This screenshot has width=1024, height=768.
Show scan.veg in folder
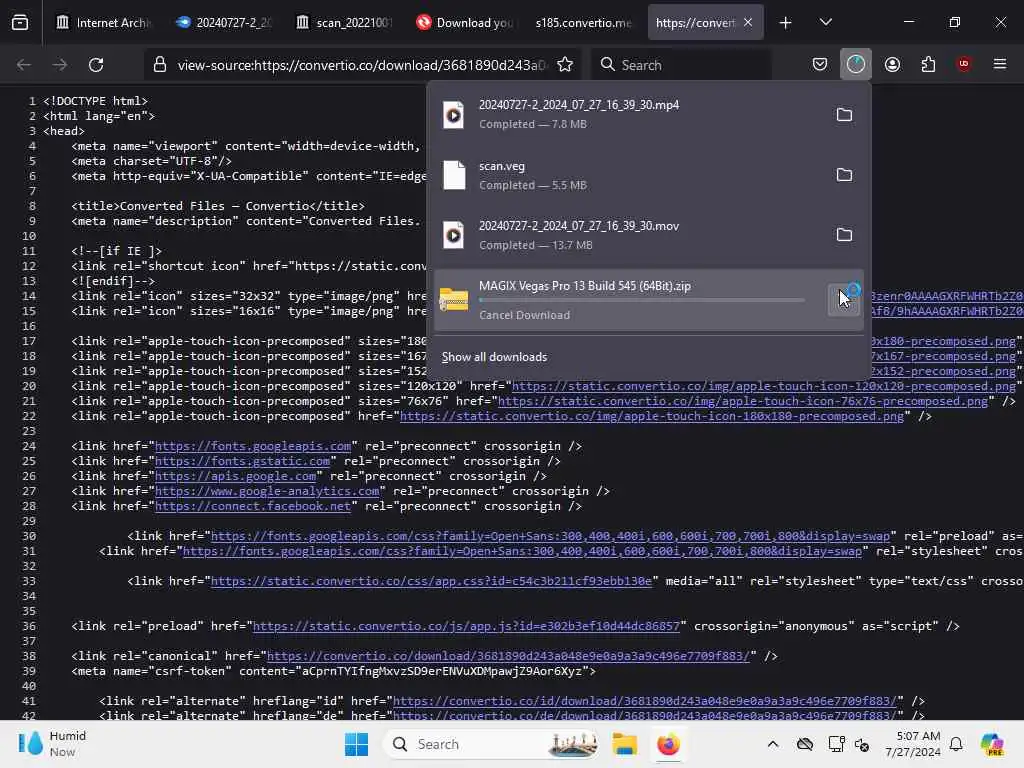click(844, 175)
